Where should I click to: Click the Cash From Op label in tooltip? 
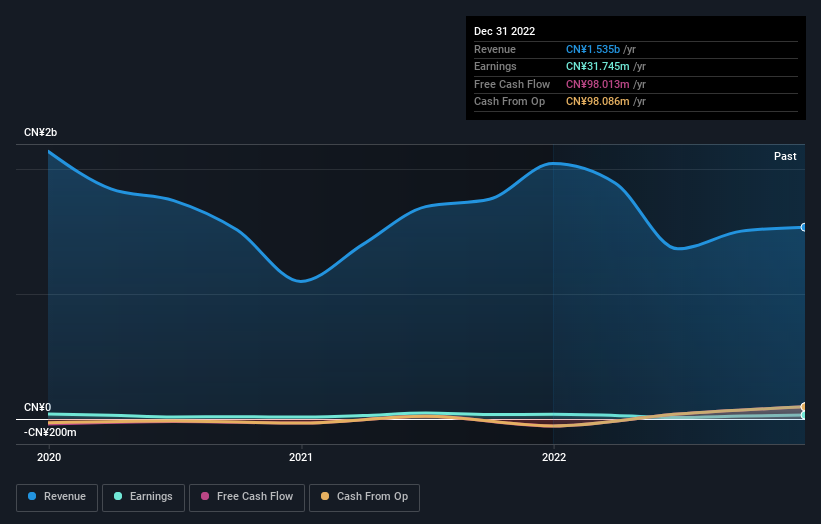[x=509, y=102]
